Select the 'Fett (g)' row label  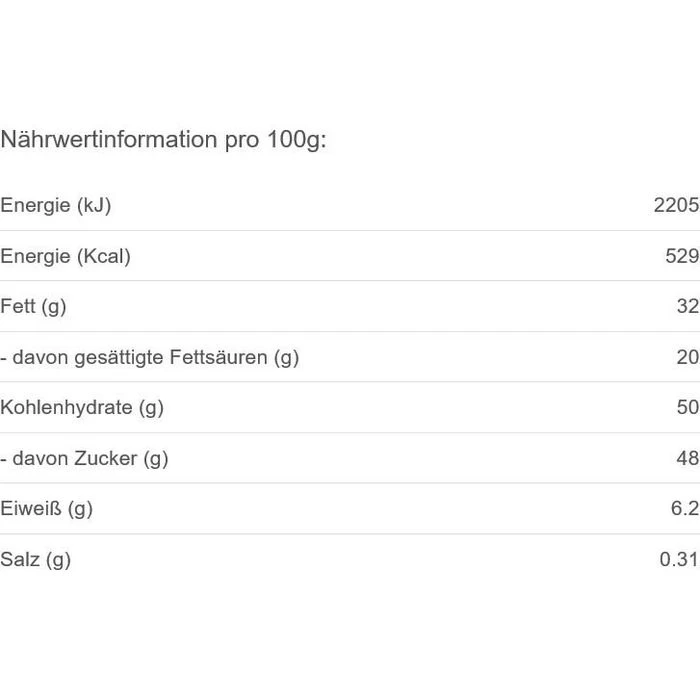(33, 307)
